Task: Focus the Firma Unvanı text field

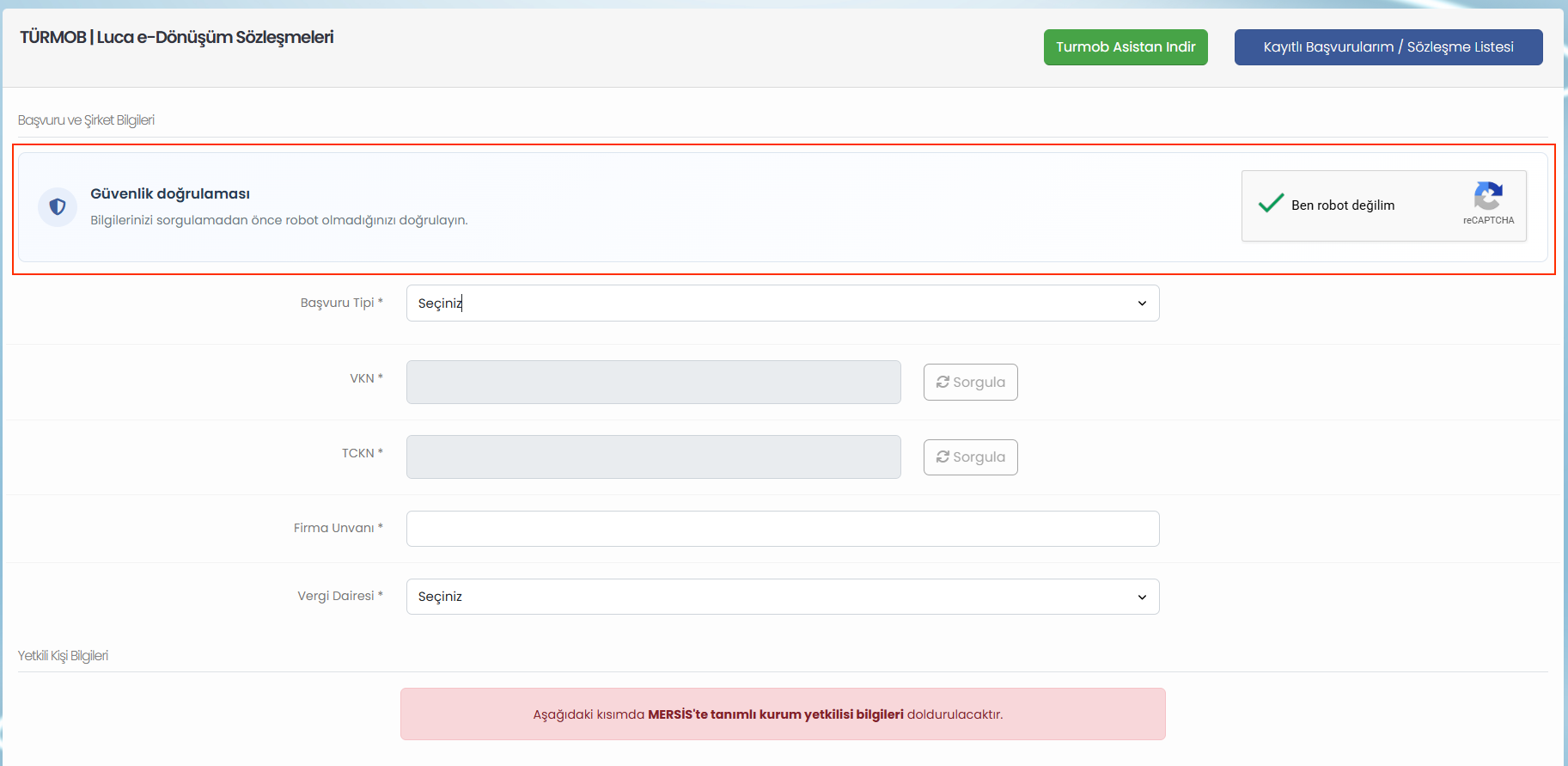Action: pos(783,529)
